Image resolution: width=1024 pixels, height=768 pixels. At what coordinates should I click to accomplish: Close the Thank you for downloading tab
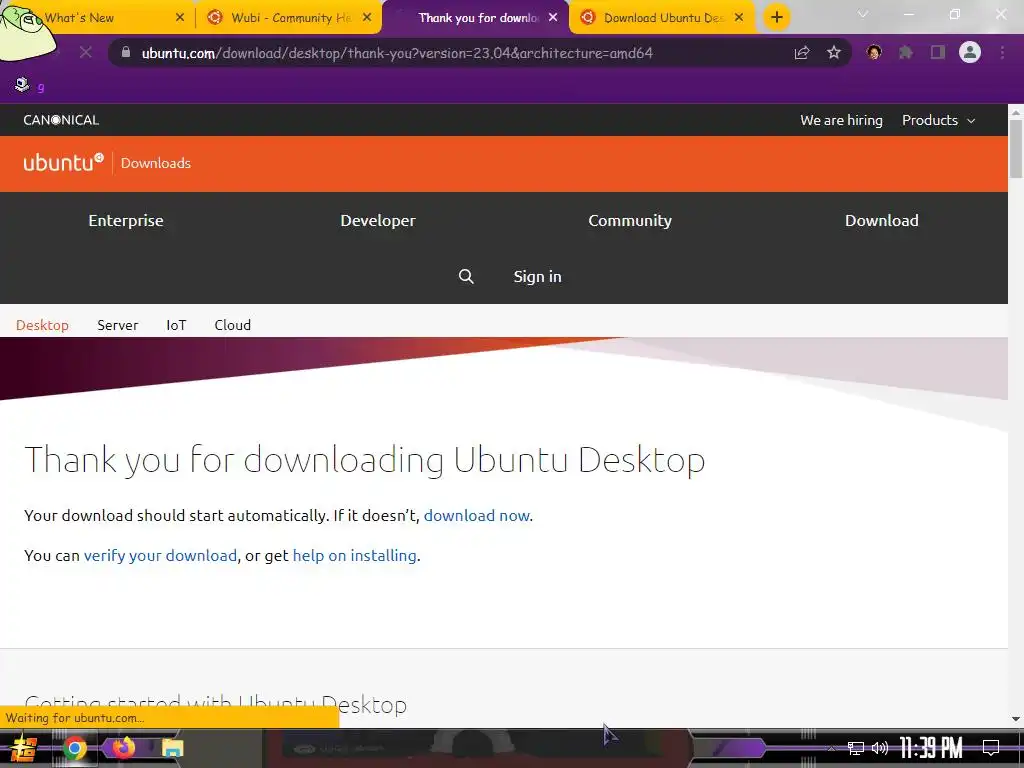pos(553,18)
